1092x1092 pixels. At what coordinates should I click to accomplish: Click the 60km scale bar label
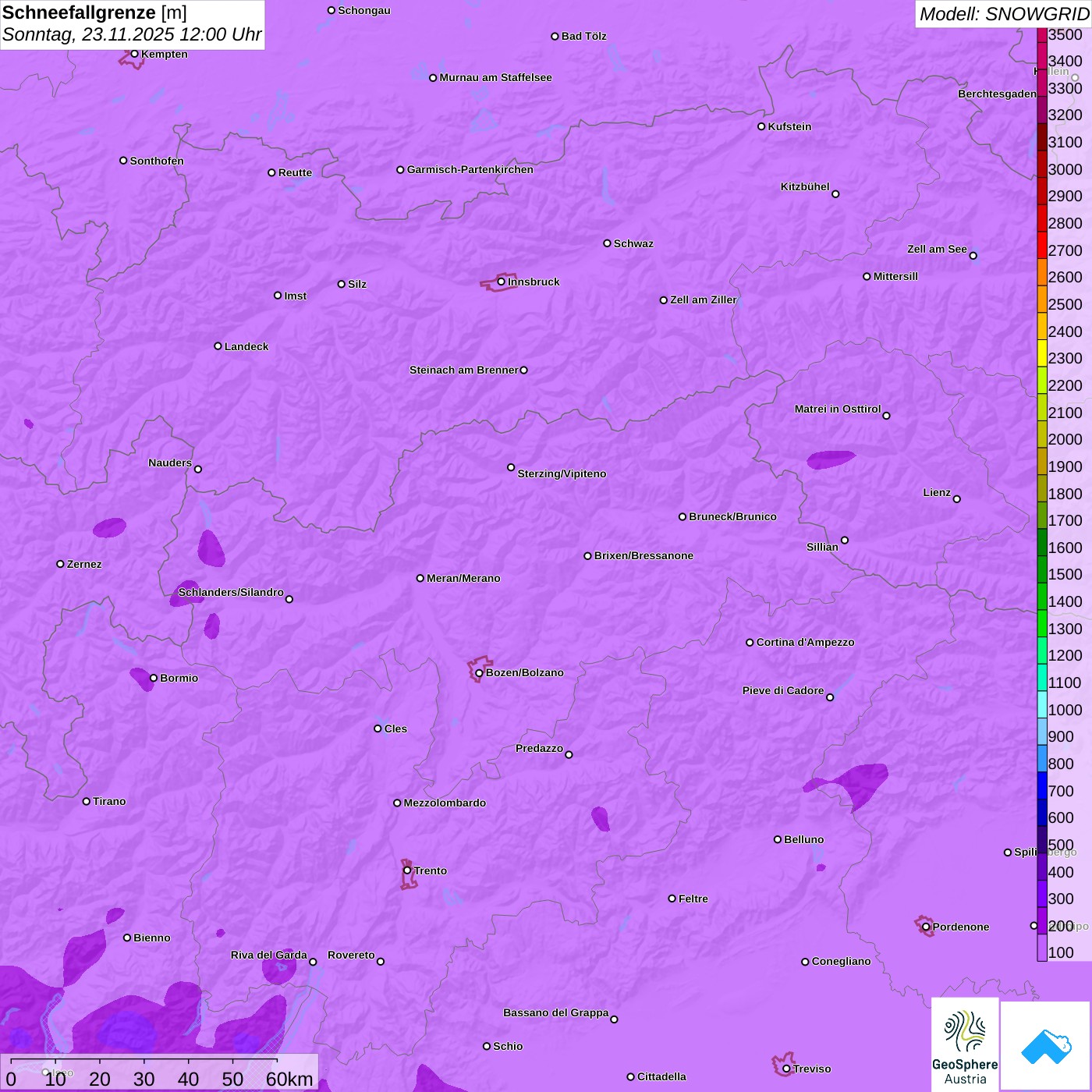pos(289,1080)
